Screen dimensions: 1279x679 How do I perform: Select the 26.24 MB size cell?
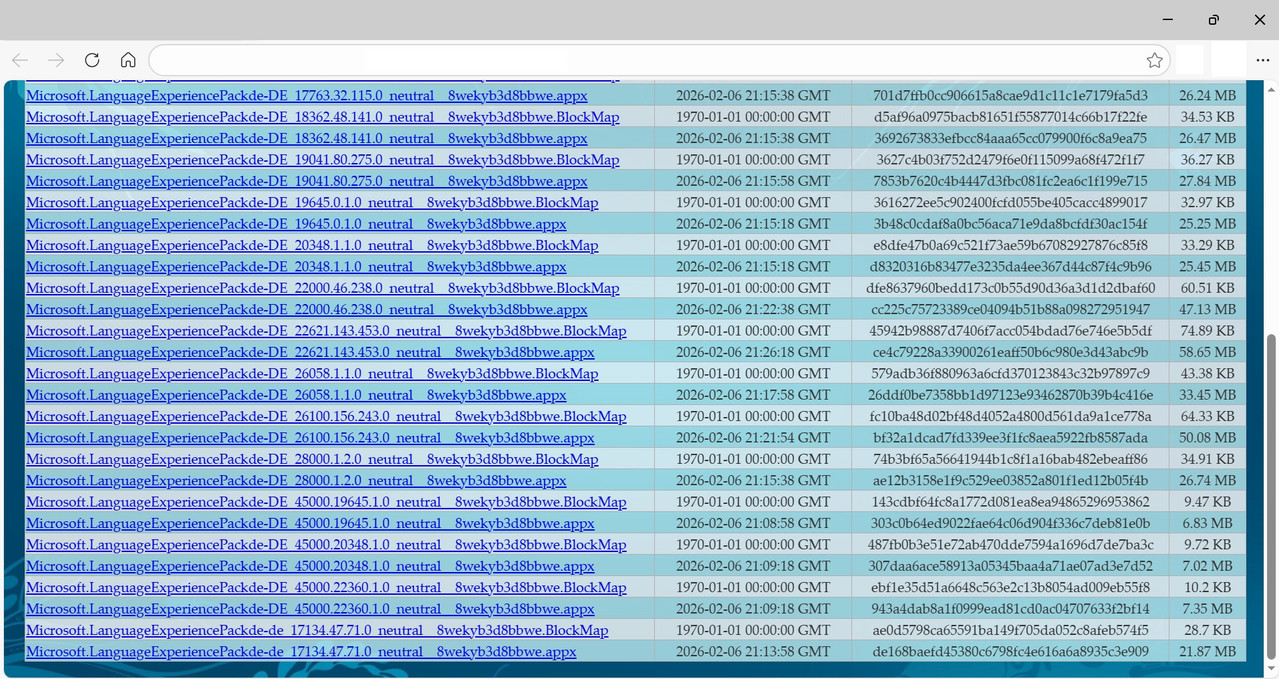point(1207,96)
